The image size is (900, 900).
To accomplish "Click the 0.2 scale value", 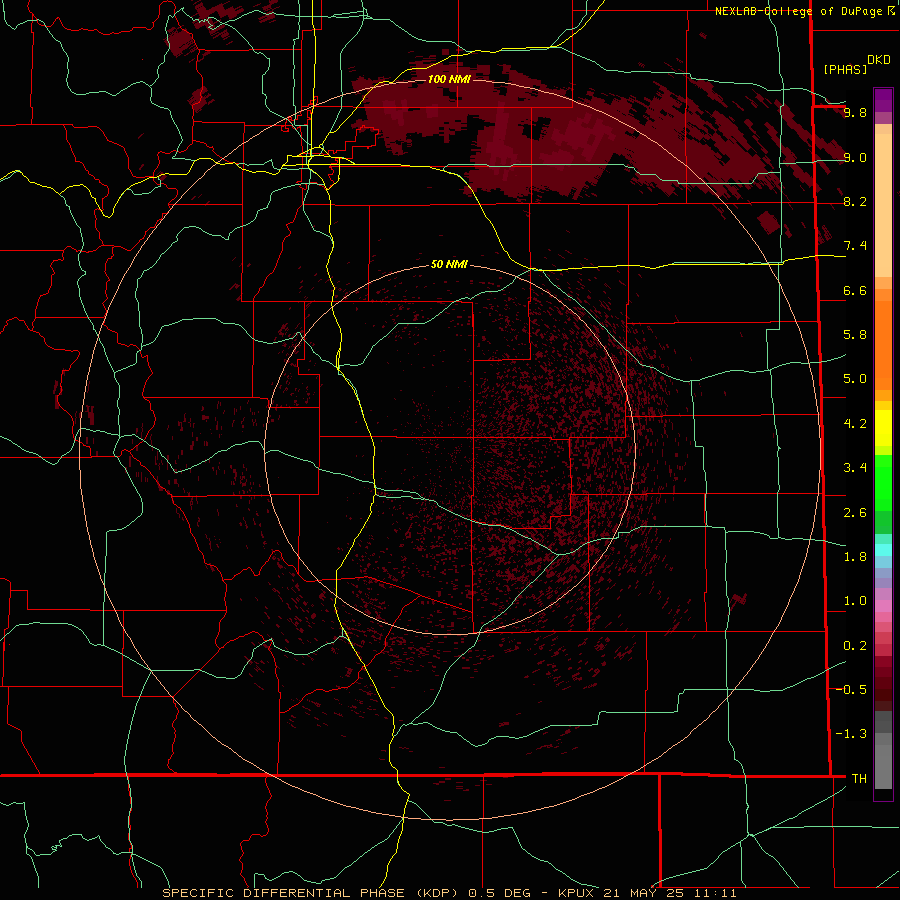I will (x=855, y=646).
